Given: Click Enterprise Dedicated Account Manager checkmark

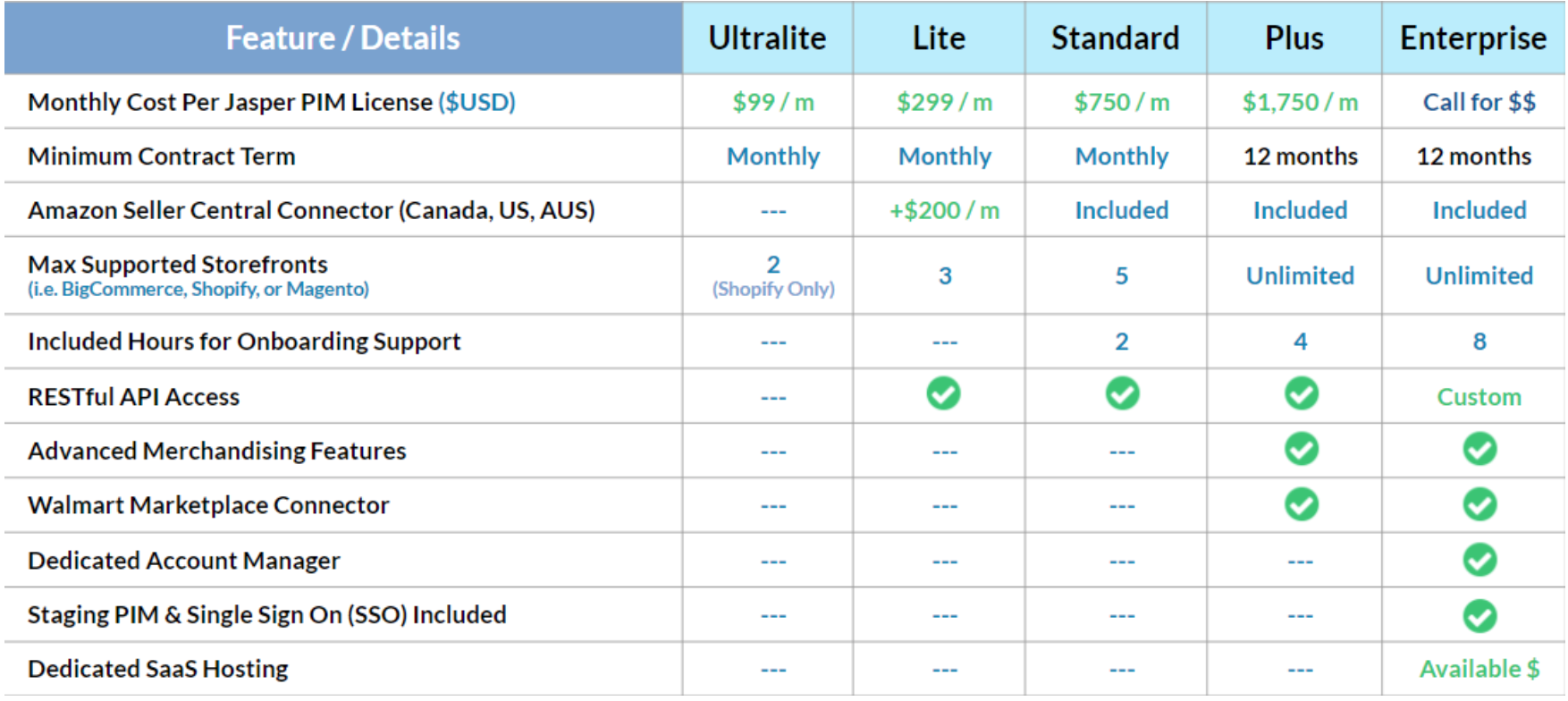Looking at the screenshot, I should point(1479,560).
